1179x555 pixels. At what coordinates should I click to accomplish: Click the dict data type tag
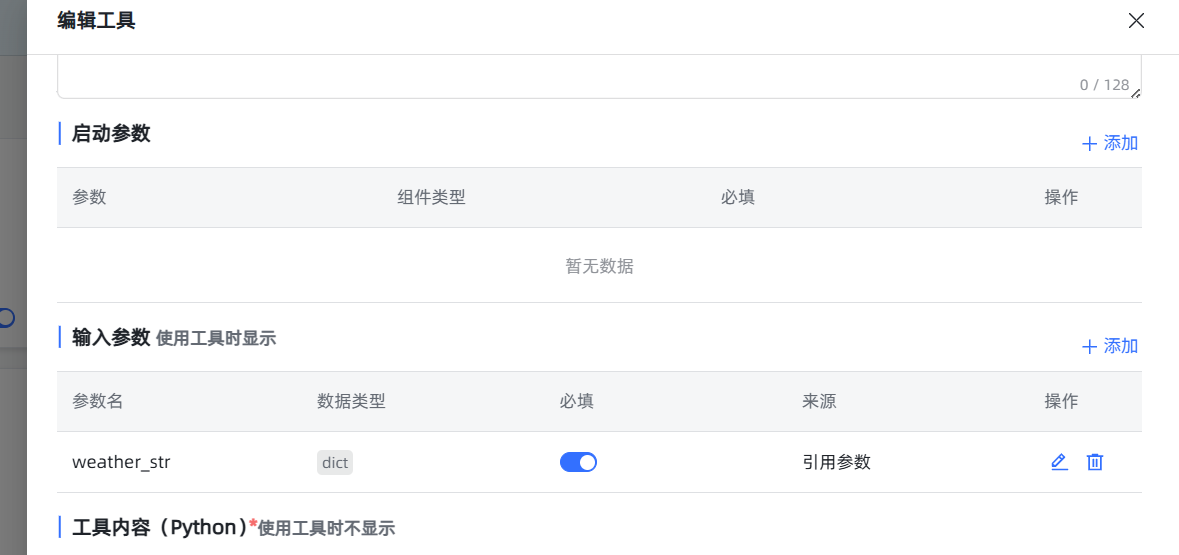pos(335,462)
